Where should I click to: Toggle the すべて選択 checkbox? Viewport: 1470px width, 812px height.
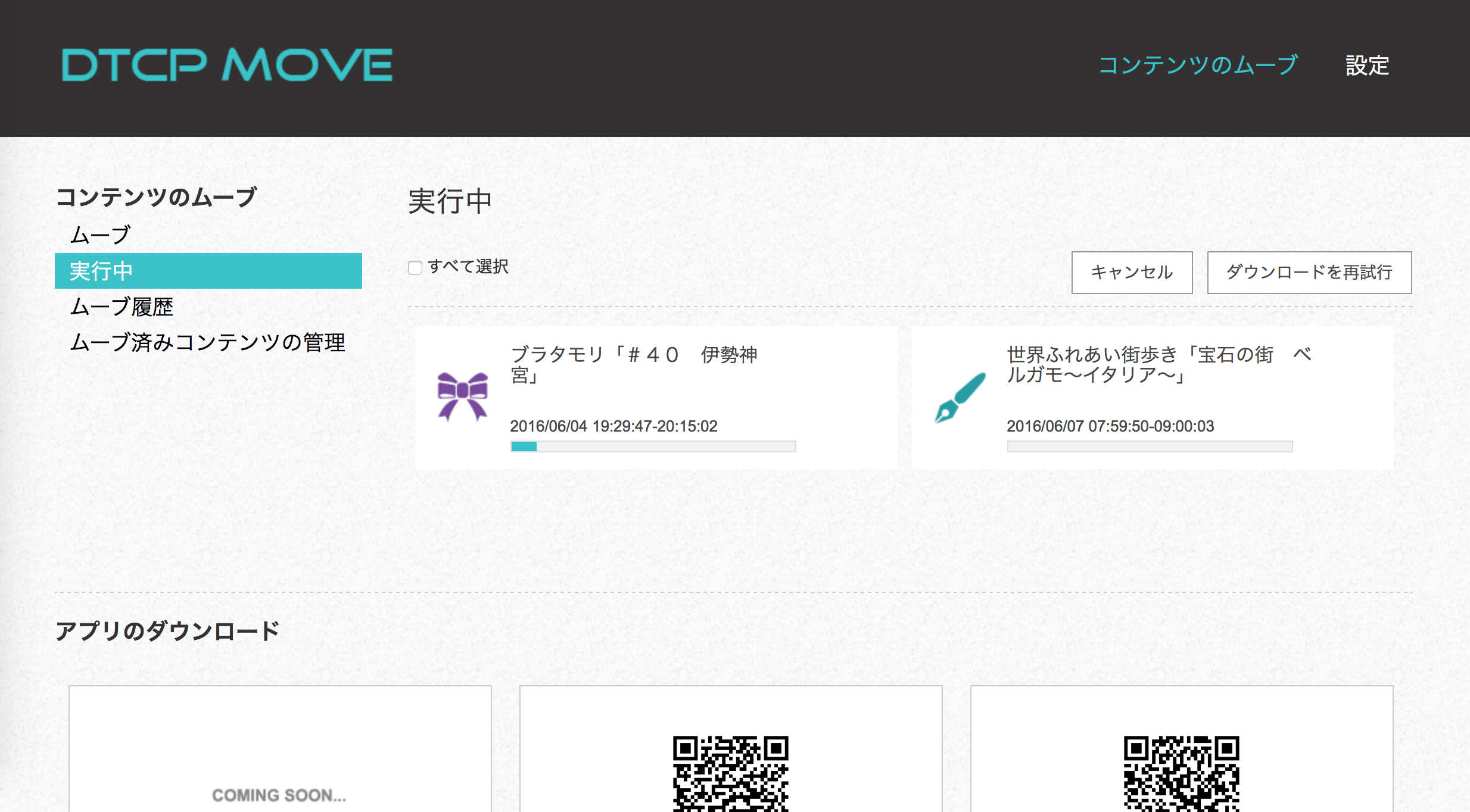[x=415, y=267]
